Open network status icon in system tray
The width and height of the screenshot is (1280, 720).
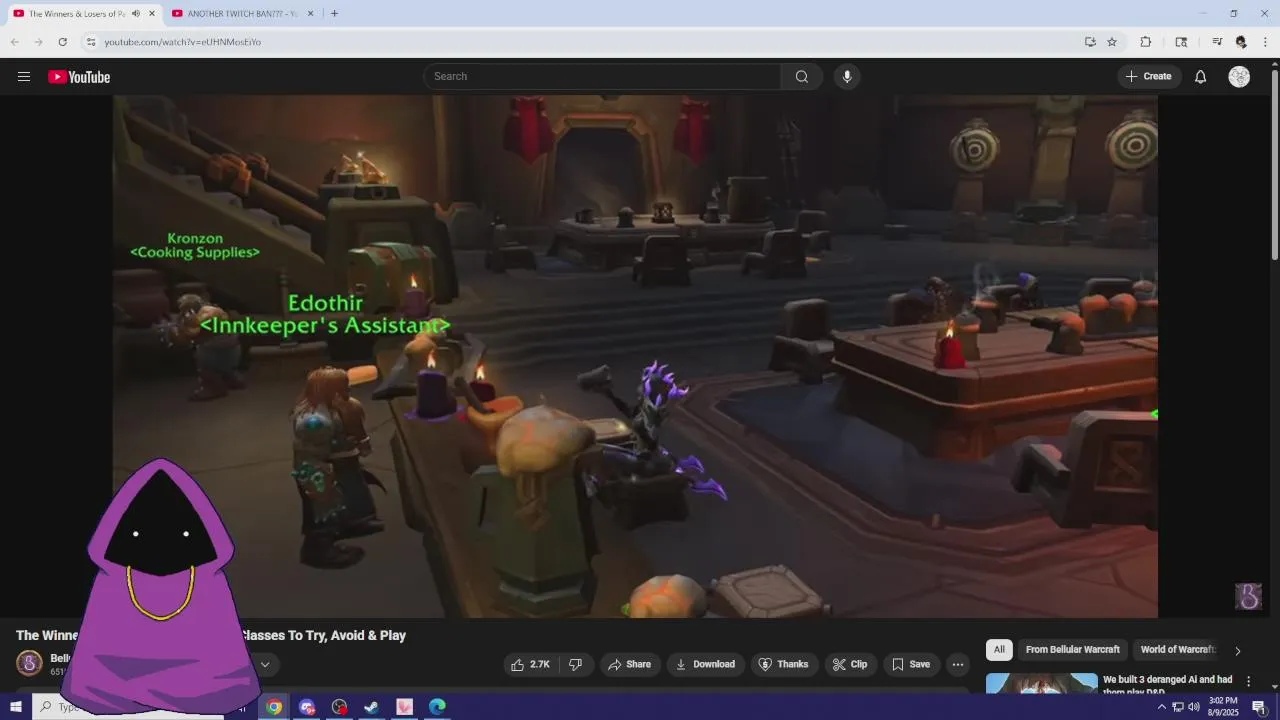click(1177, 707)
